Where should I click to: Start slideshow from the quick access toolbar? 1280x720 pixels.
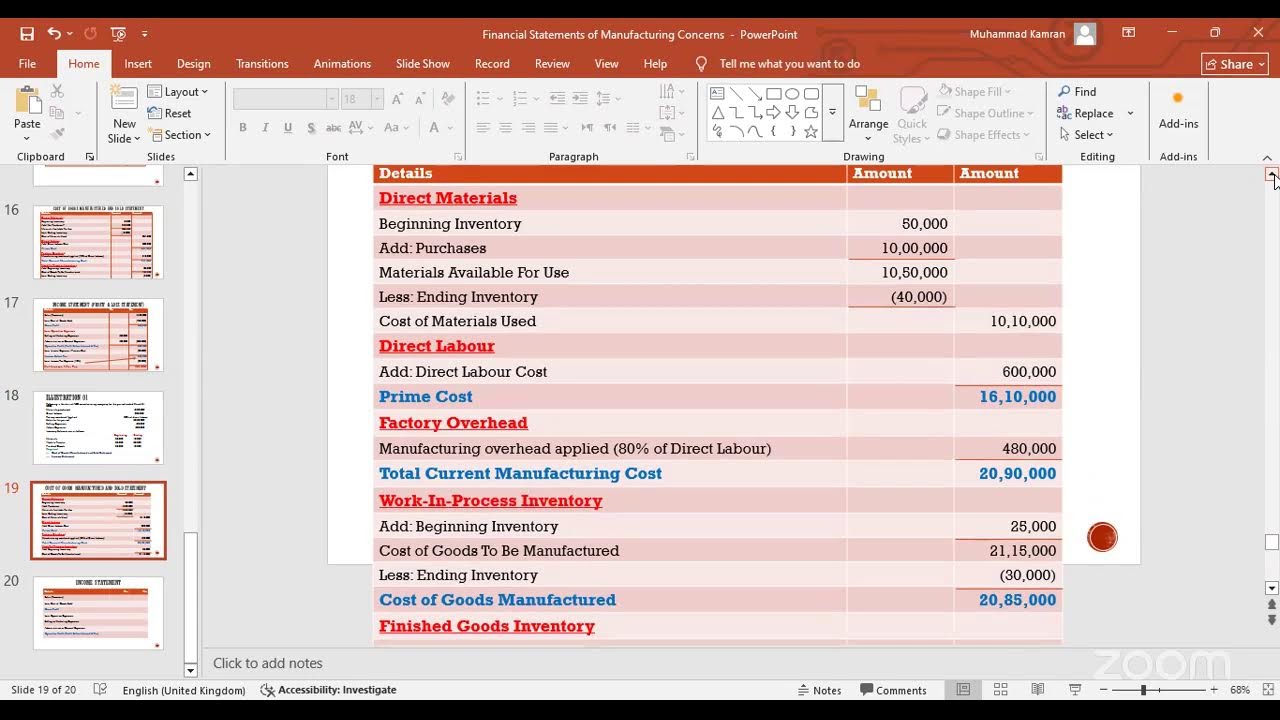point(118,34)
